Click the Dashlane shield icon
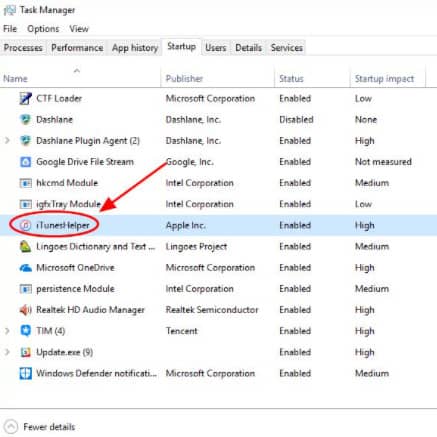The height and width of the screenshot is (437, 437). 25,119
